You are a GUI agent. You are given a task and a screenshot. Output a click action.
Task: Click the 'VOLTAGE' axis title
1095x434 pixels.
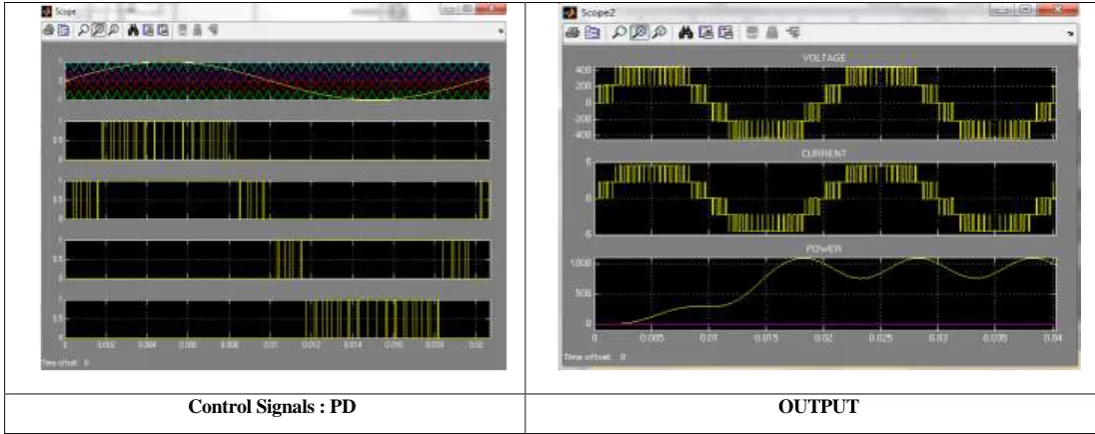(824, 60)
